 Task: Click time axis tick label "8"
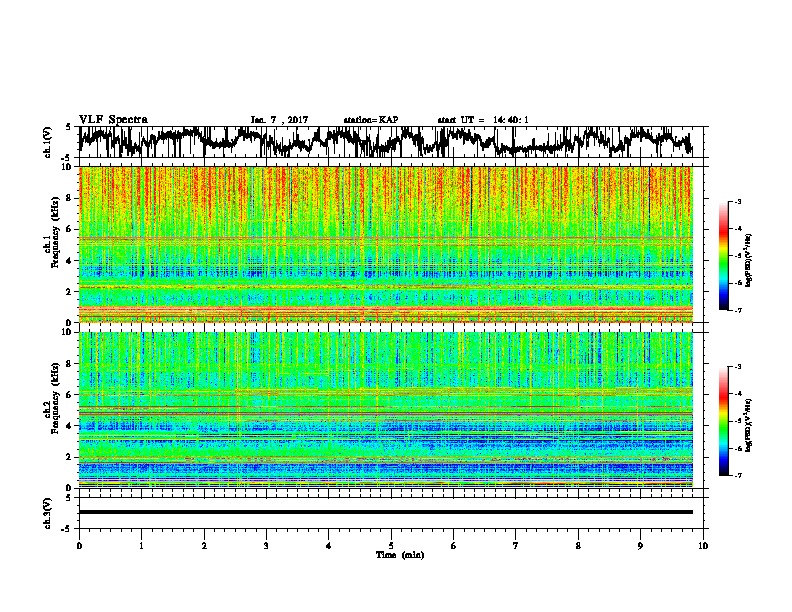coord(578,546)
